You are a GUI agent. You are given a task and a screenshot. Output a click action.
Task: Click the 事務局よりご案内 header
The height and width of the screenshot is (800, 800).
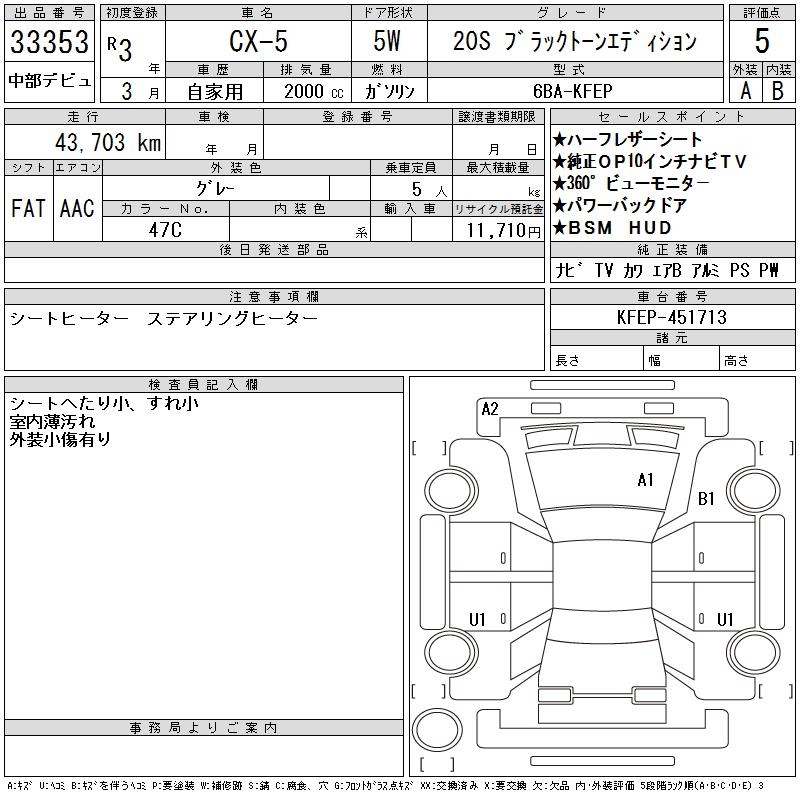point(204,728)
